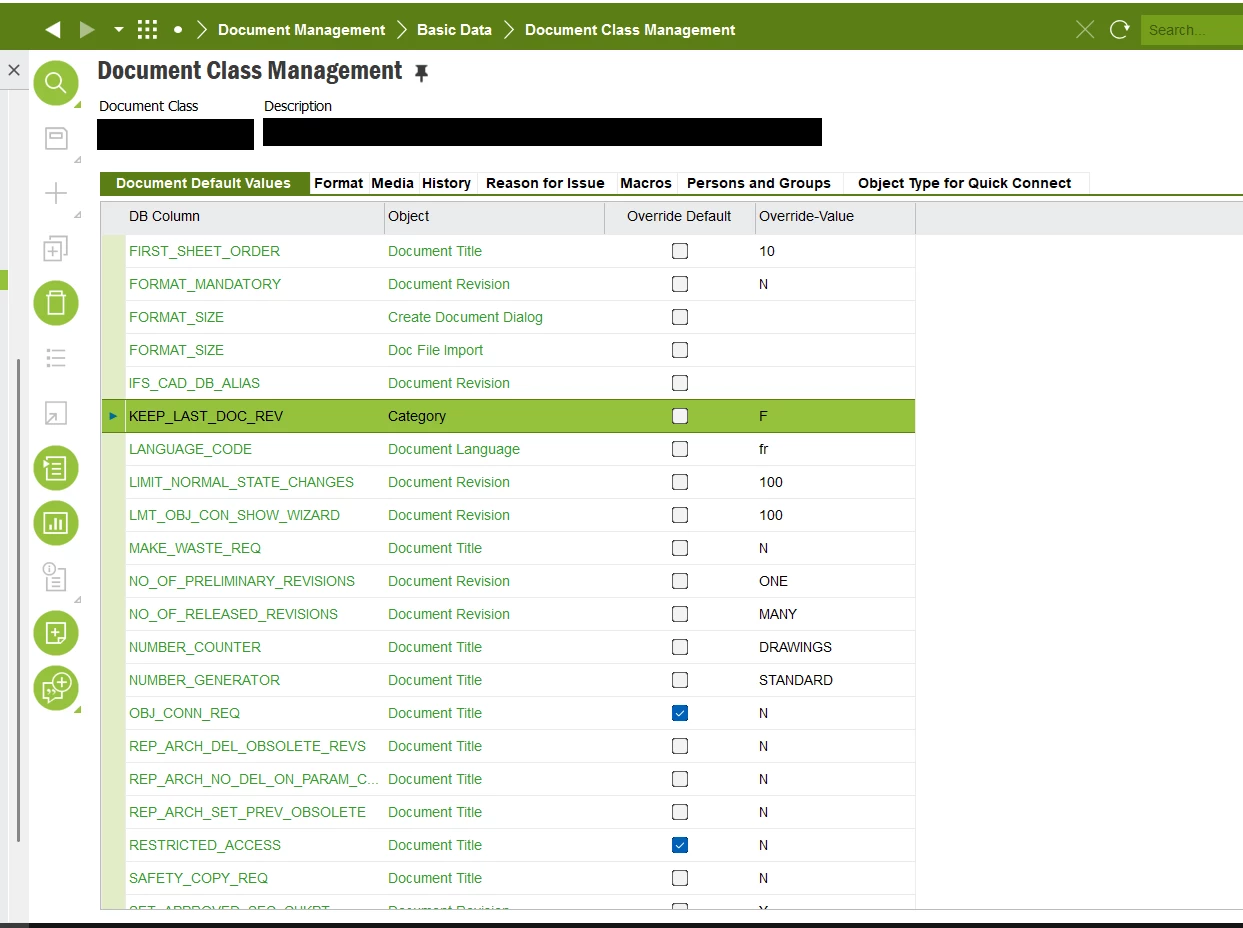Sort by Override Default column header
Viewport: 1243px width, 928px height.
[680, 216]
